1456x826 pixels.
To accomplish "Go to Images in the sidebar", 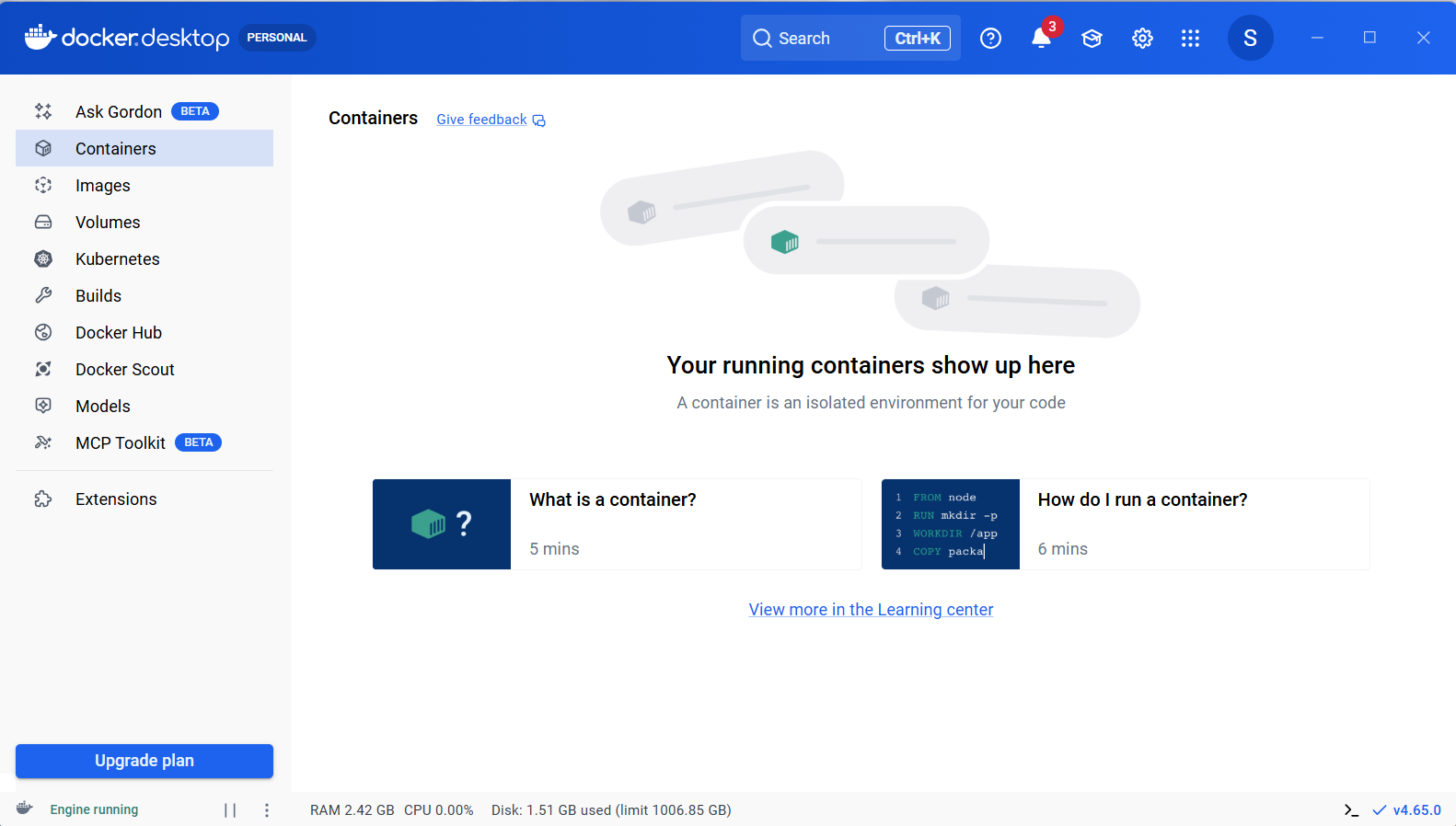I will tap(103, 186).
